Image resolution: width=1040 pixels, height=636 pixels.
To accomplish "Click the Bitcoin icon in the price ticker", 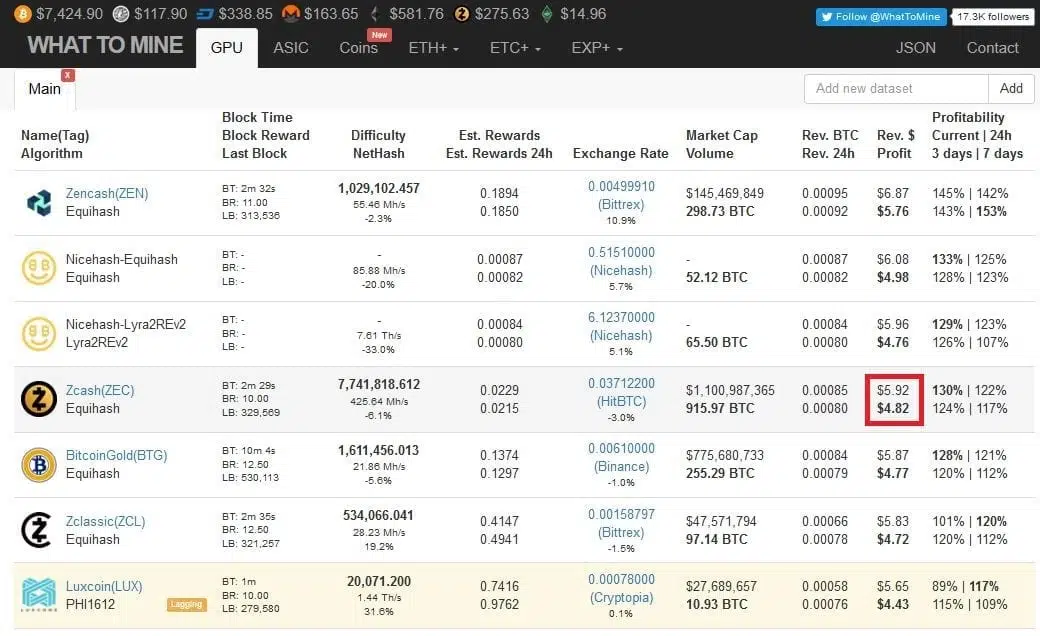I will point(23,14).
